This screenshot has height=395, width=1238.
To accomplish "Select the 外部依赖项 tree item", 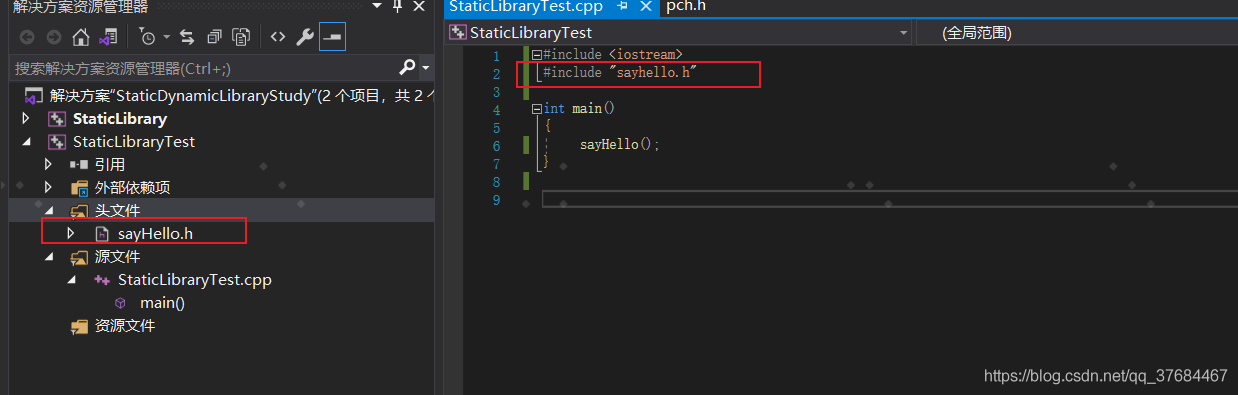I will pos(133,188).
